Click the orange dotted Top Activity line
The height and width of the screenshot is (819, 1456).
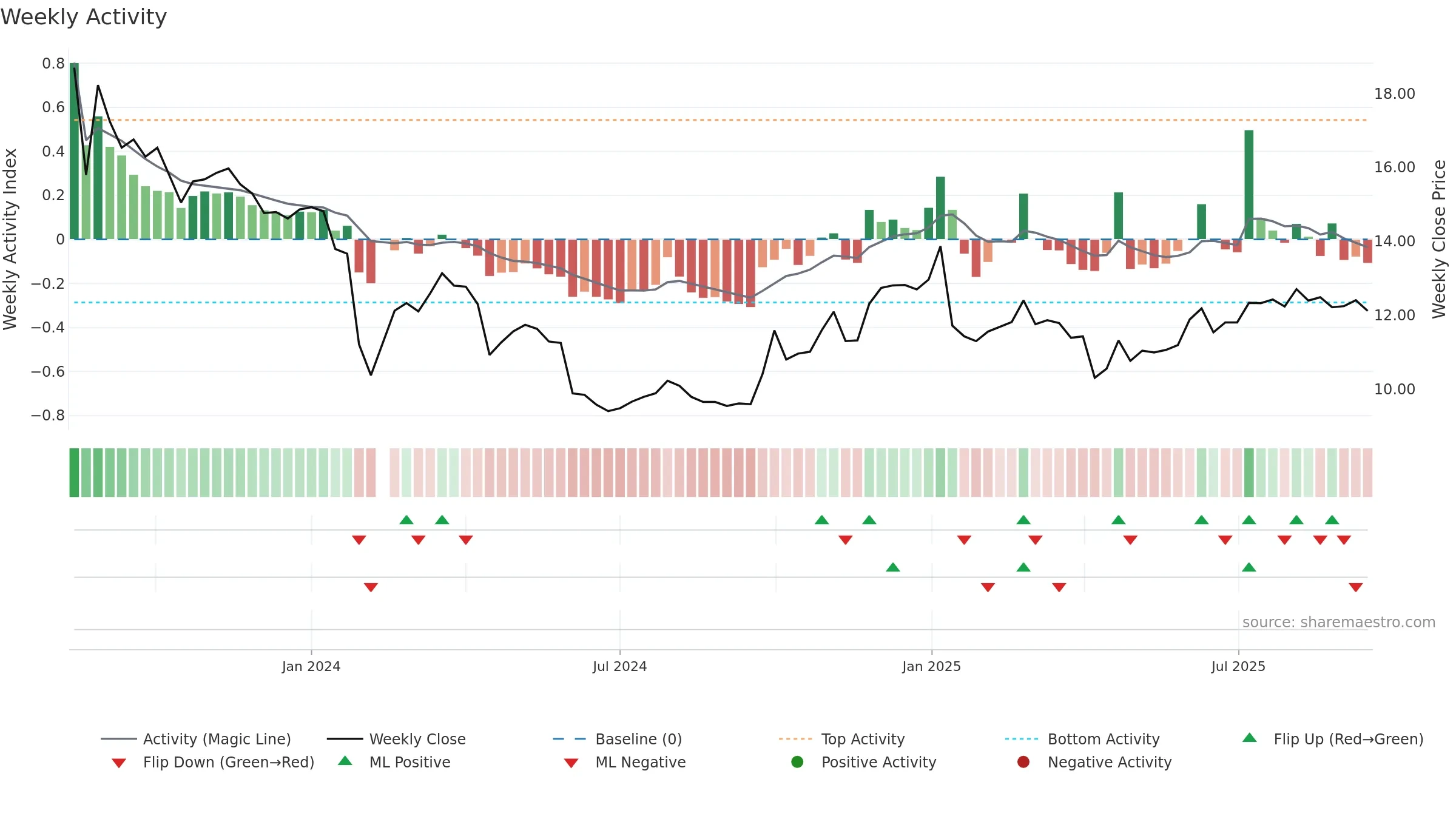click(721, 120)
